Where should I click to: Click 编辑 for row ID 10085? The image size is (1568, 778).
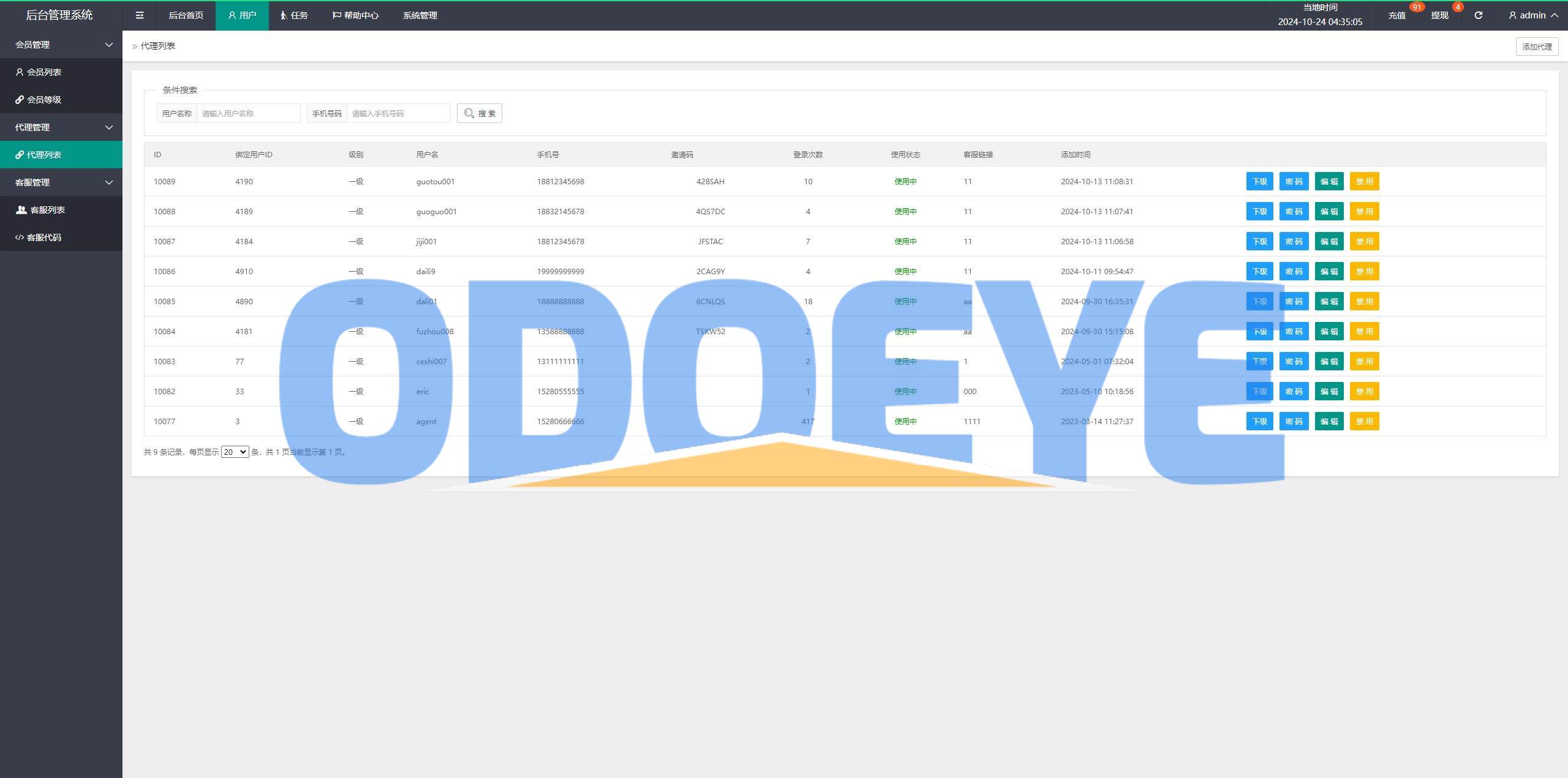(1329, 301)
